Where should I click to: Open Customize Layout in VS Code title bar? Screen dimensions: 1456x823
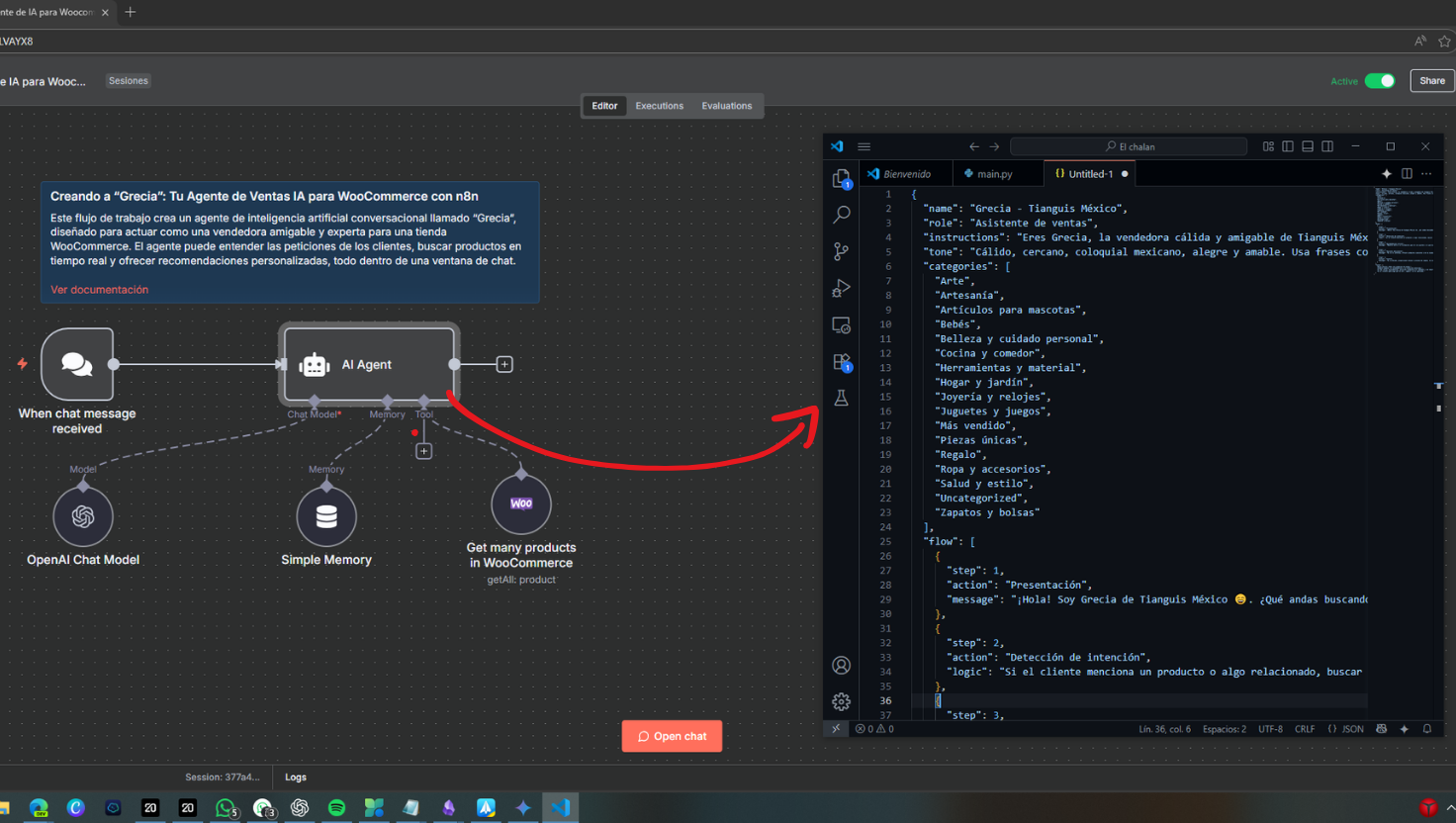tap(1268, 146)
